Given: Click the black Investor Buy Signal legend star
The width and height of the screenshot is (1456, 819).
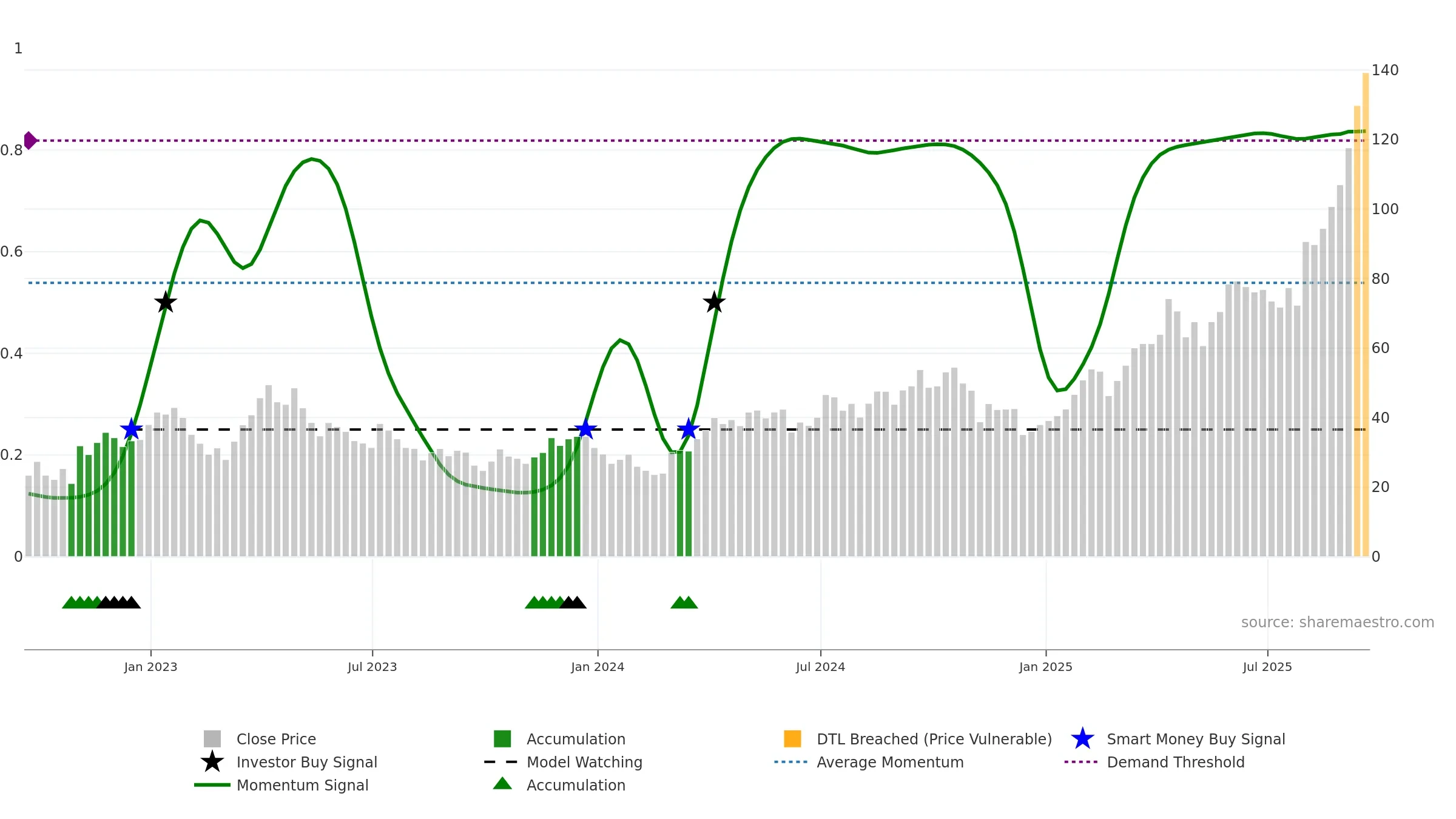Looking at the screenshot, I should (x=212, y=762).
